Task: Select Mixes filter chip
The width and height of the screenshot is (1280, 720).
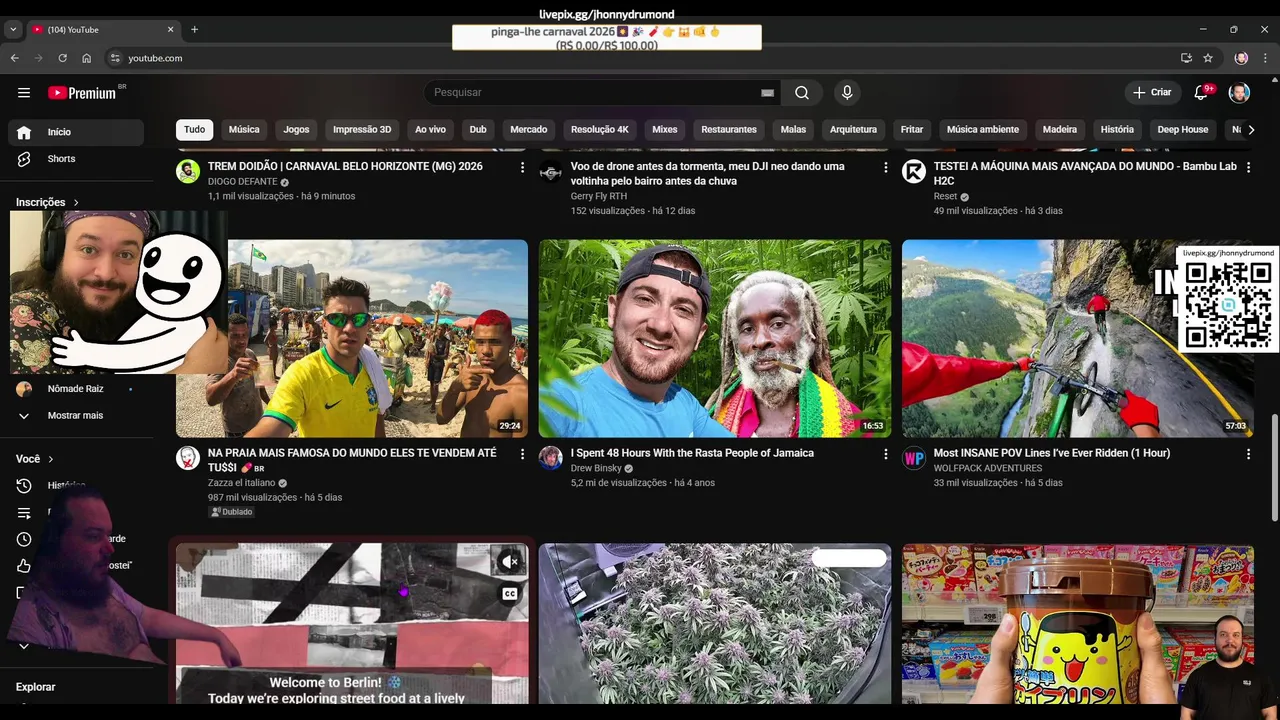Action: pyautogui.click(x=665, y=130)
